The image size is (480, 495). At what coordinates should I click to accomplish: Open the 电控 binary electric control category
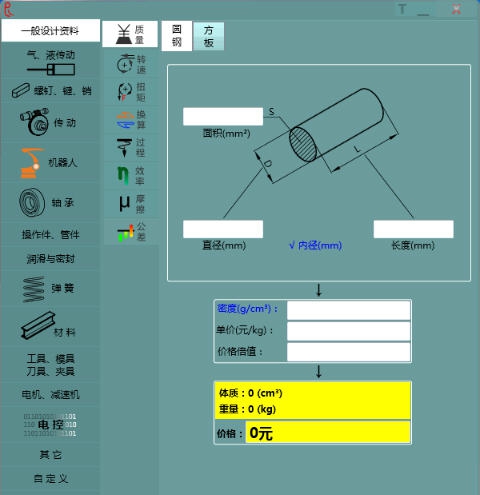tap(50, 425)
